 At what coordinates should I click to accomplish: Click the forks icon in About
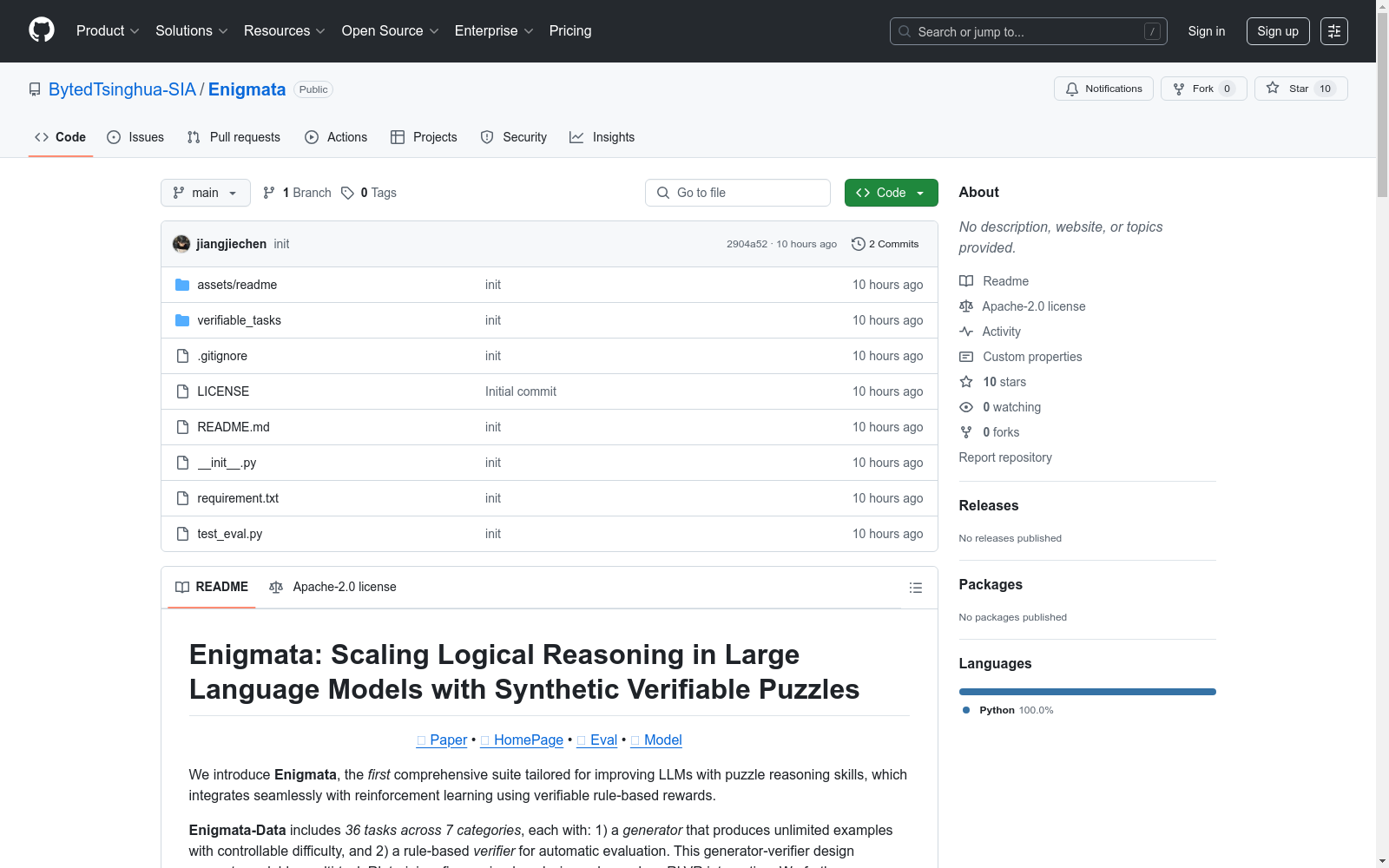click(966, 432)
